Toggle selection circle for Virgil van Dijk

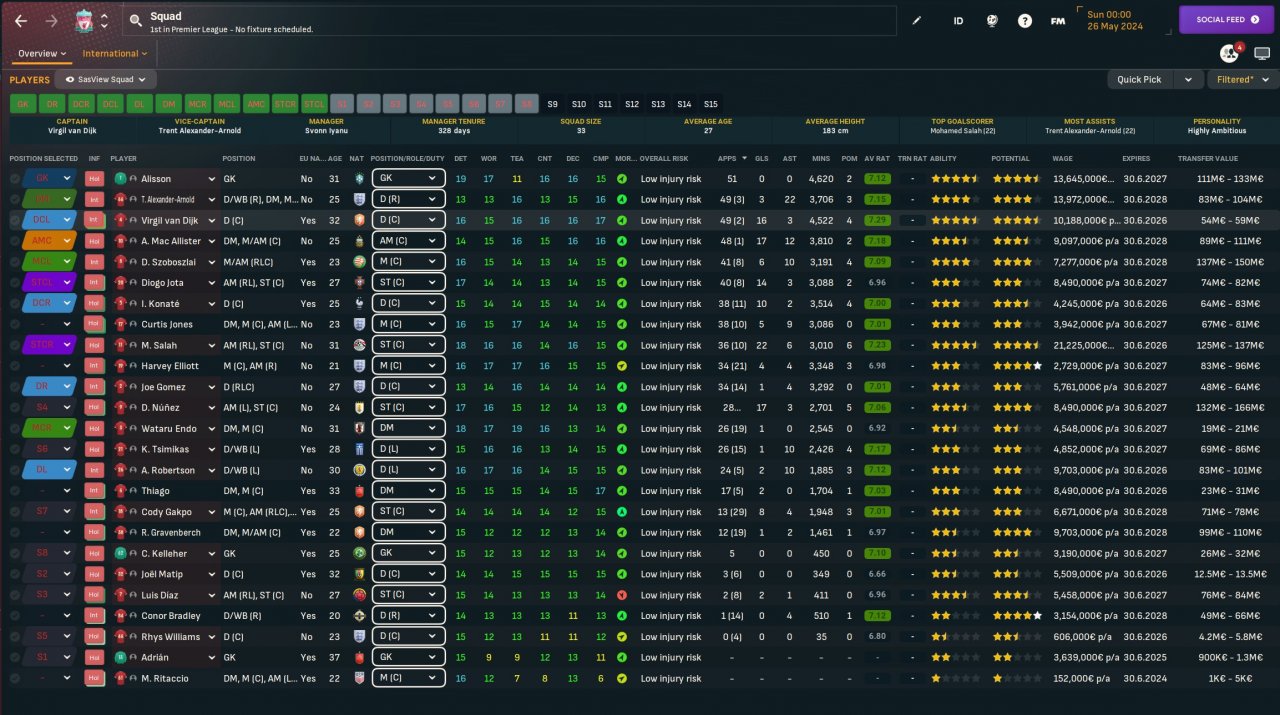point(15,220)
